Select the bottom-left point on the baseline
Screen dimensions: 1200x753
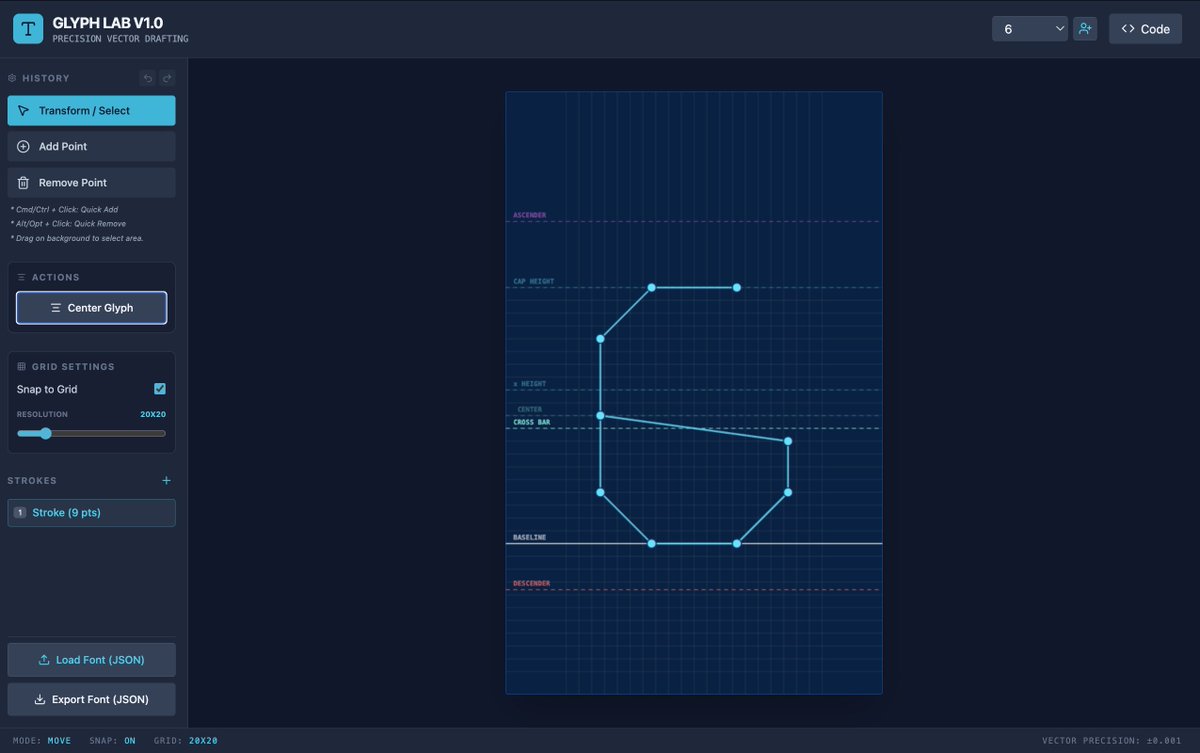(x=651, y=543)
